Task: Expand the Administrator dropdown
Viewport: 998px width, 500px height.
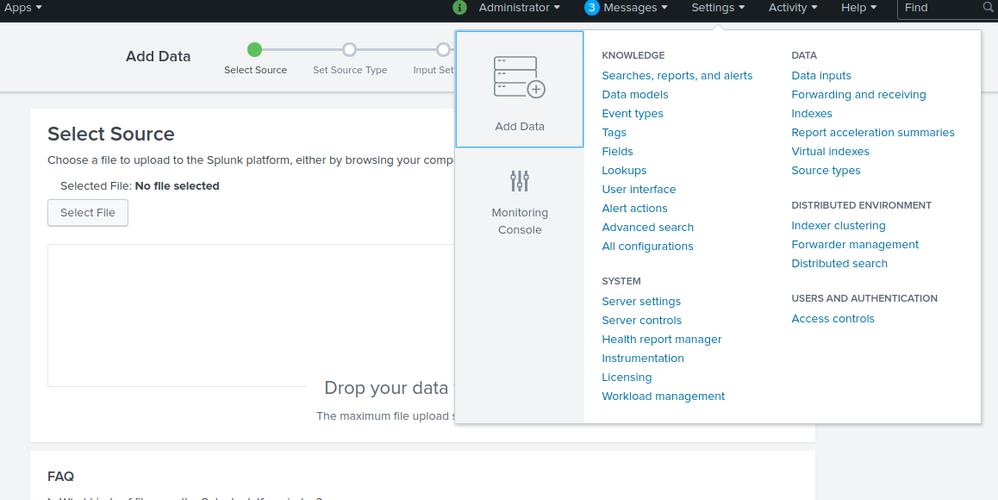Action: (519, 8)
